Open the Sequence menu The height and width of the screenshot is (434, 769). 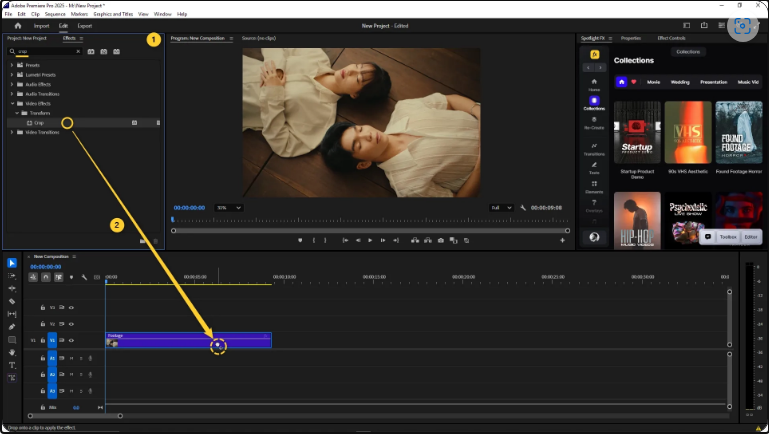coord(55,14)
